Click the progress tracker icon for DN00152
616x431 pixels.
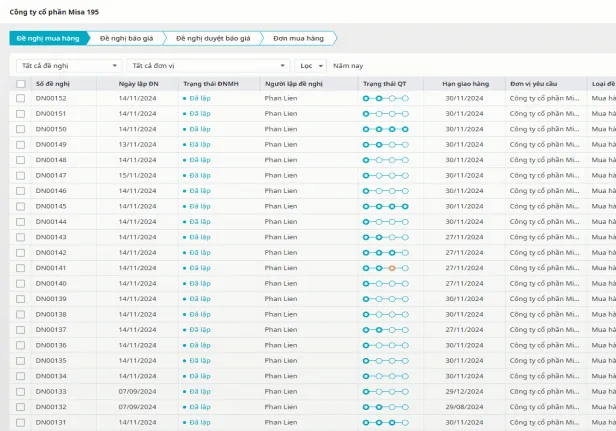385,99
